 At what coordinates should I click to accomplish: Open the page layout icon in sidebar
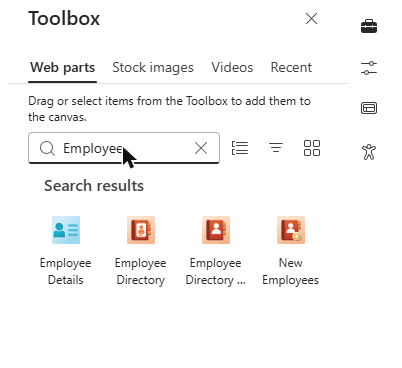(369, 108)
